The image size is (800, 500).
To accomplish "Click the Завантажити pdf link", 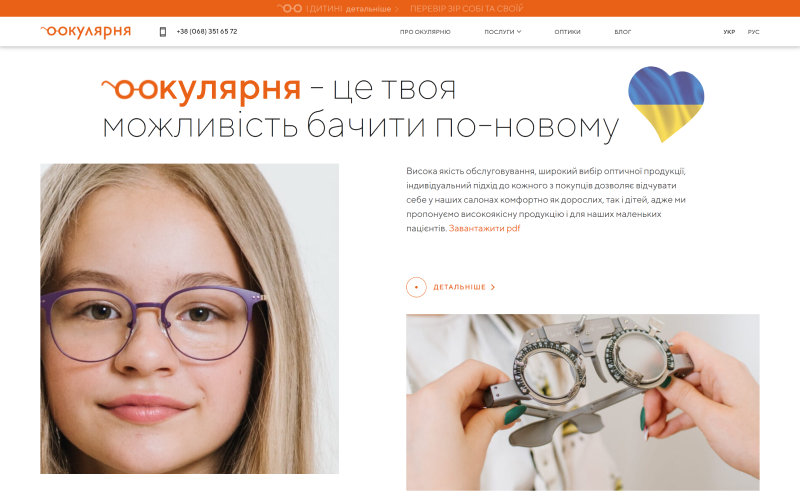I will [x=484, y=228].
